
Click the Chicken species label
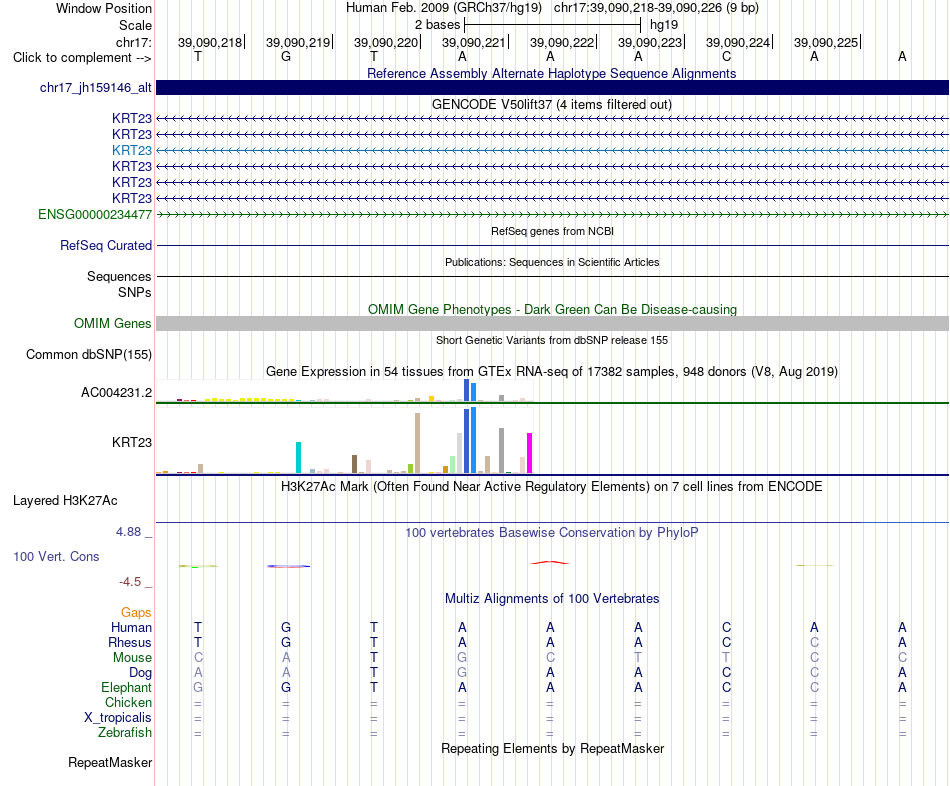[x=128, y=702]
